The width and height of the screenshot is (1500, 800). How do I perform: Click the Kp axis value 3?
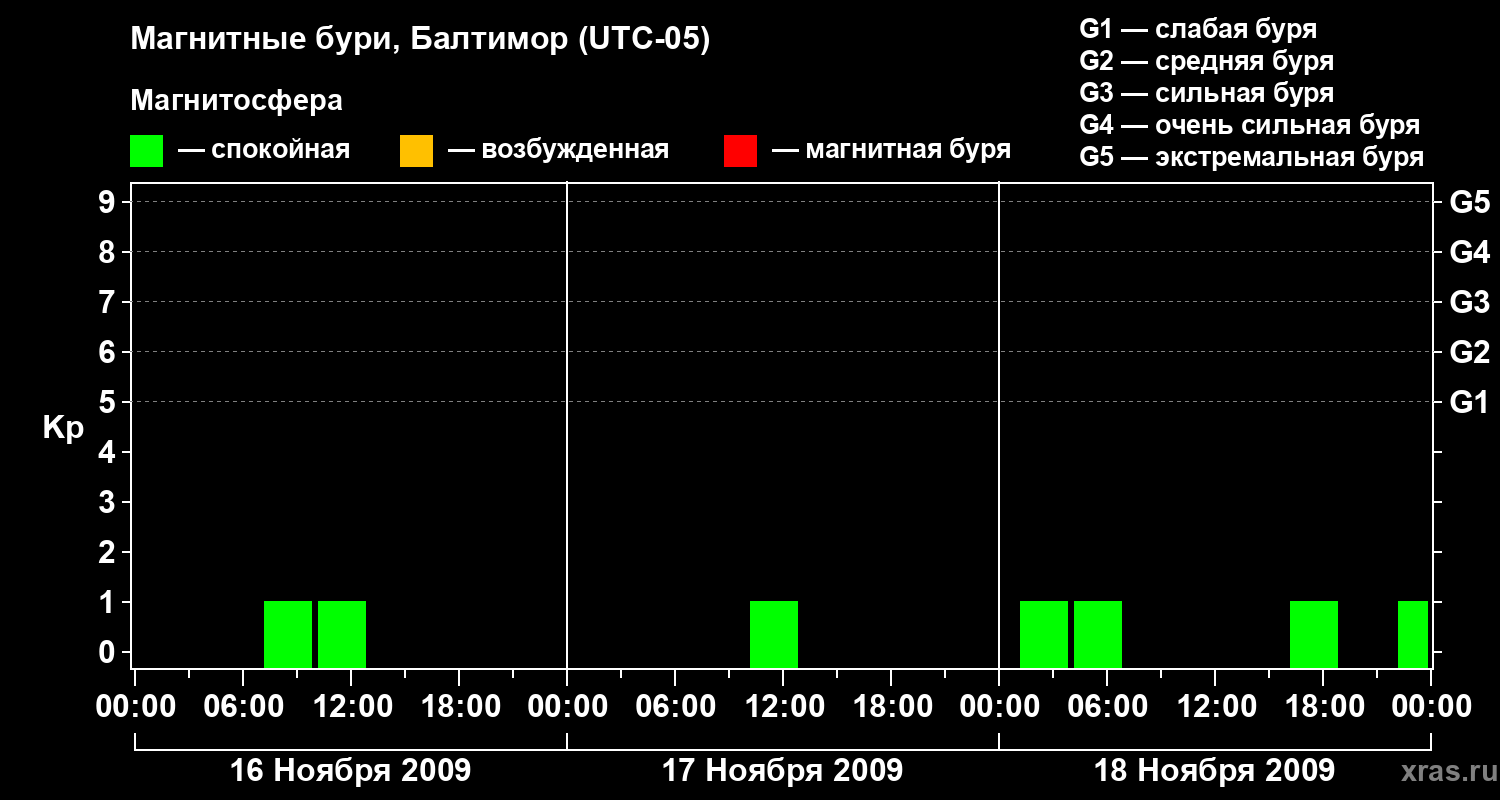coord(109,502)
